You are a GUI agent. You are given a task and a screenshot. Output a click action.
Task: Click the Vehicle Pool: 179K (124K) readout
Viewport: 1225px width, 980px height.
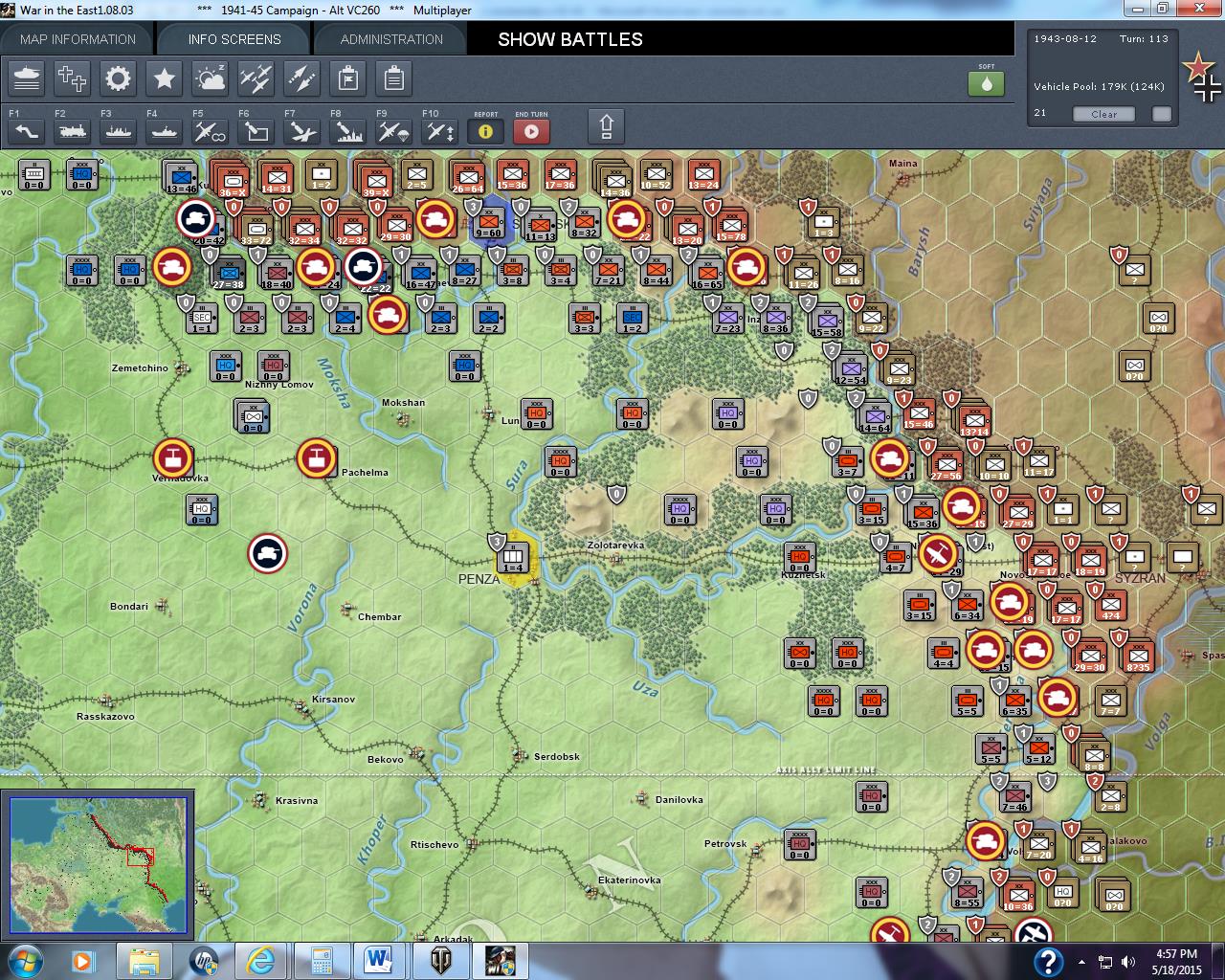tap(1099, 86)
